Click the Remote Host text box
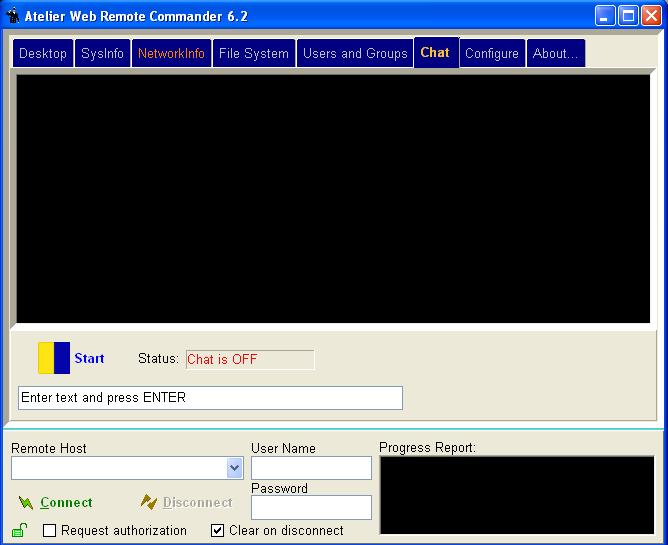 tap(119, 468)
